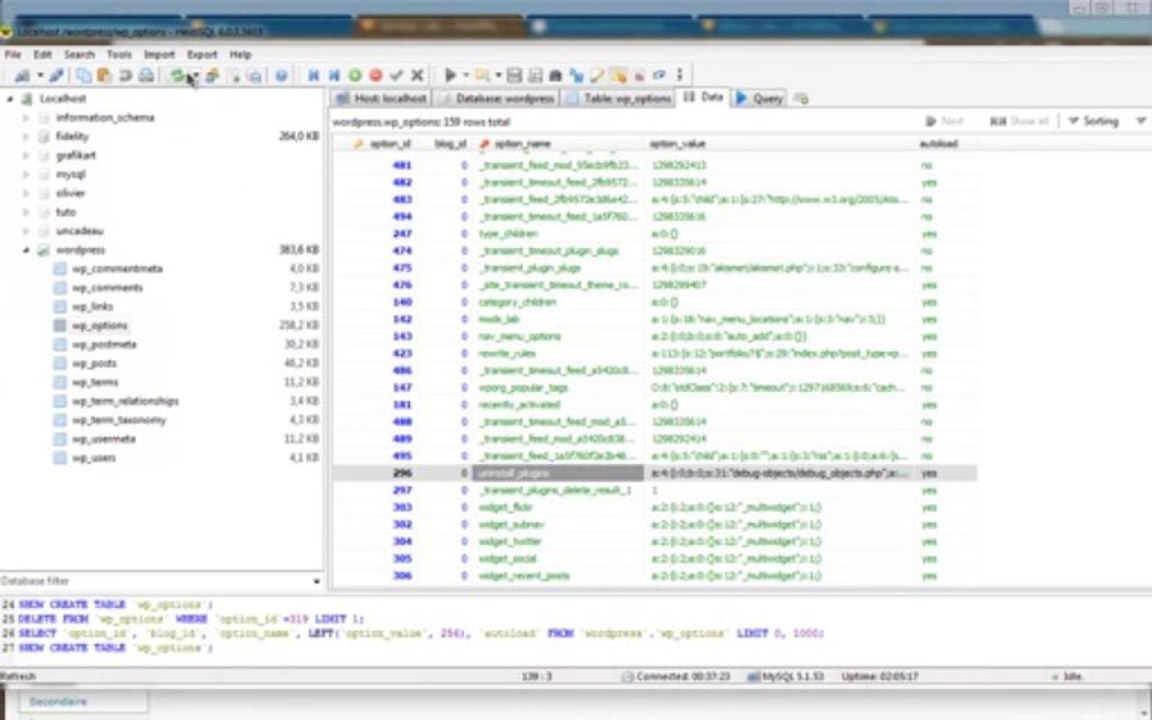Viewport: 1152px width, 720px height.
Task: Jump to last row with blue arrow icon
Action: (334, 75)
